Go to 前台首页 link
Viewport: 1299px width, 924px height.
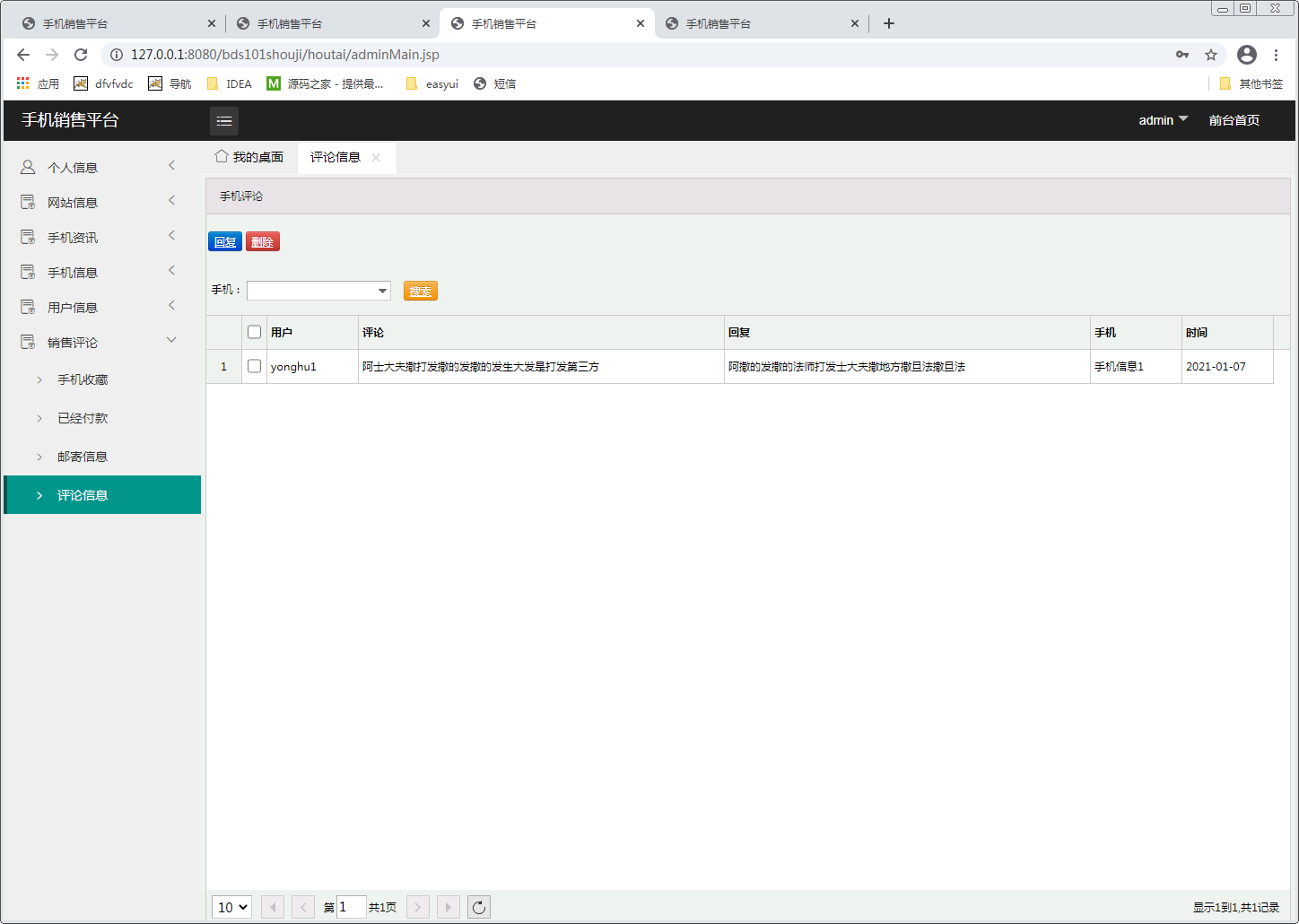[x=1234, y=120]
